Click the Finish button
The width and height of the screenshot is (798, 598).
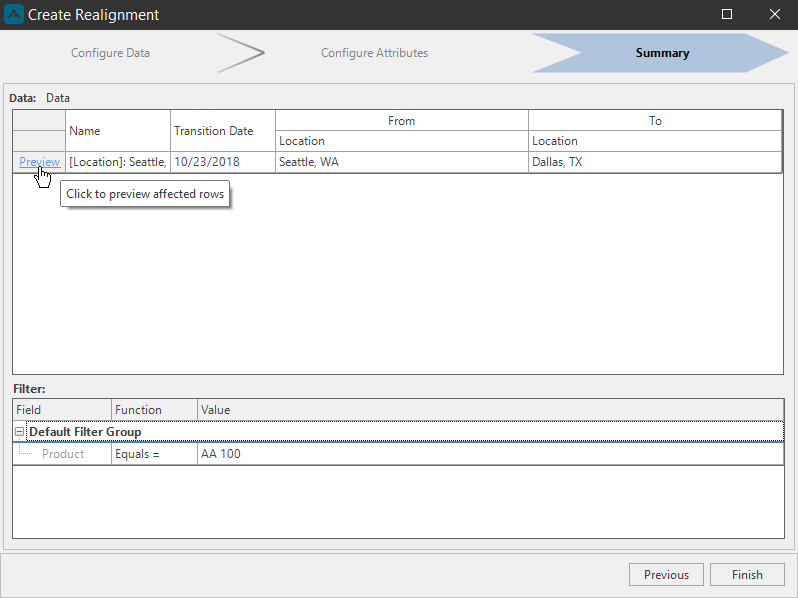point(747,575)
